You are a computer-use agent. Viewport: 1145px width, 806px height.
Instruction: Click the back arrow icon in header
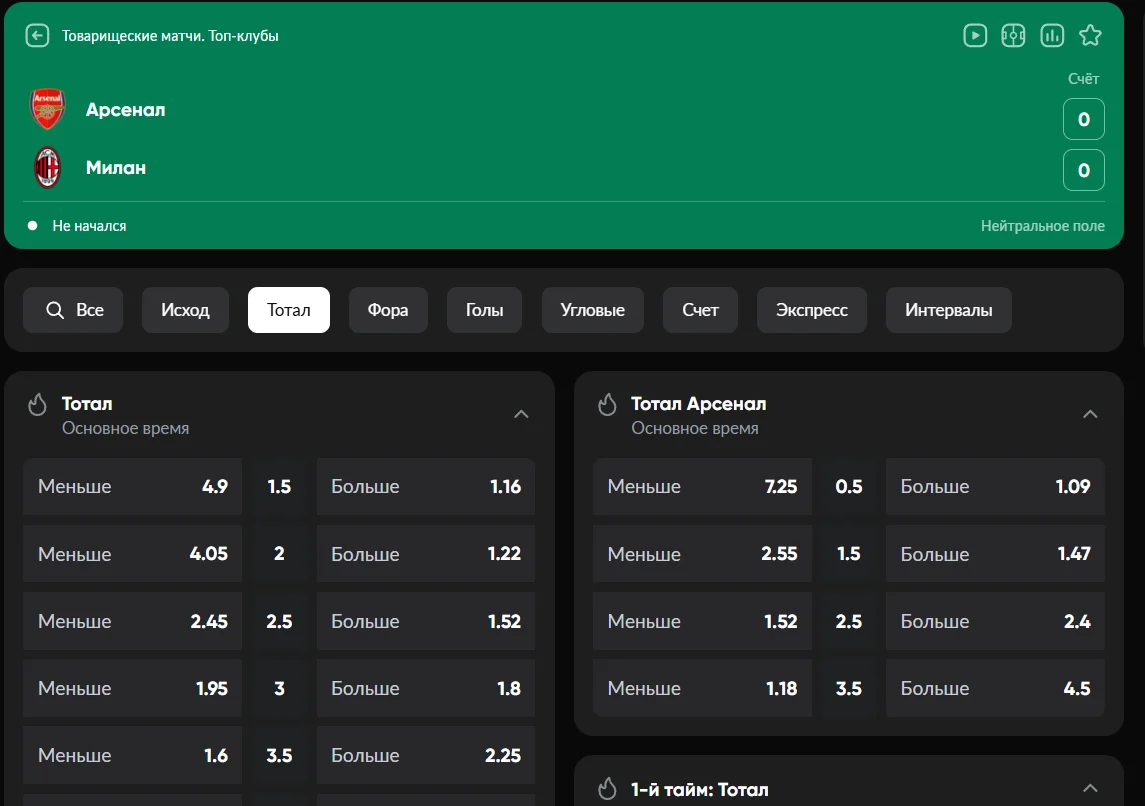pos(37,36)
